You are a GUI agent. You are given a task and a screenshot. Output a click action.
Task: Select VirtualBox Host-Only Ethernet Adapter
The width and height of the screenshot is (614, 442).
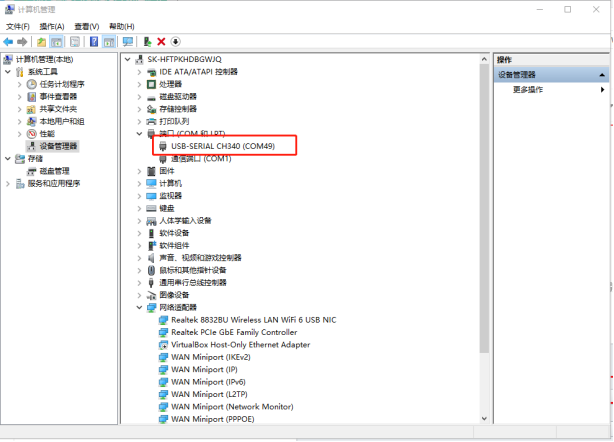(240, 345)
